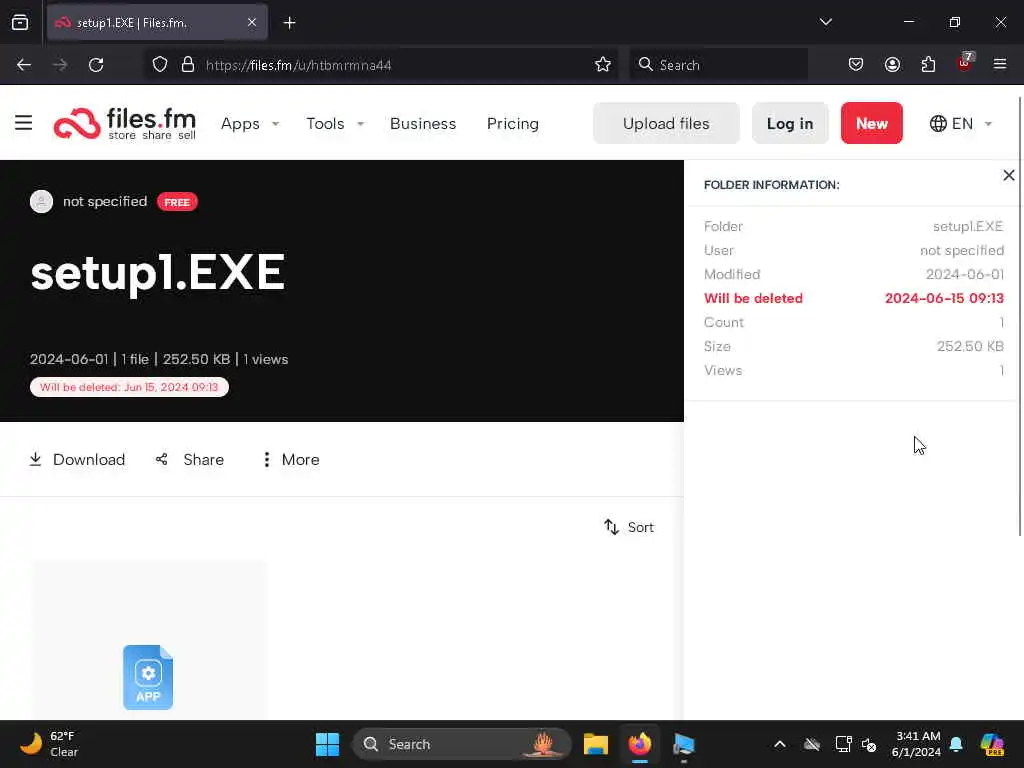
Task: Bookmark this page with star icon
Action: [603, 65]
